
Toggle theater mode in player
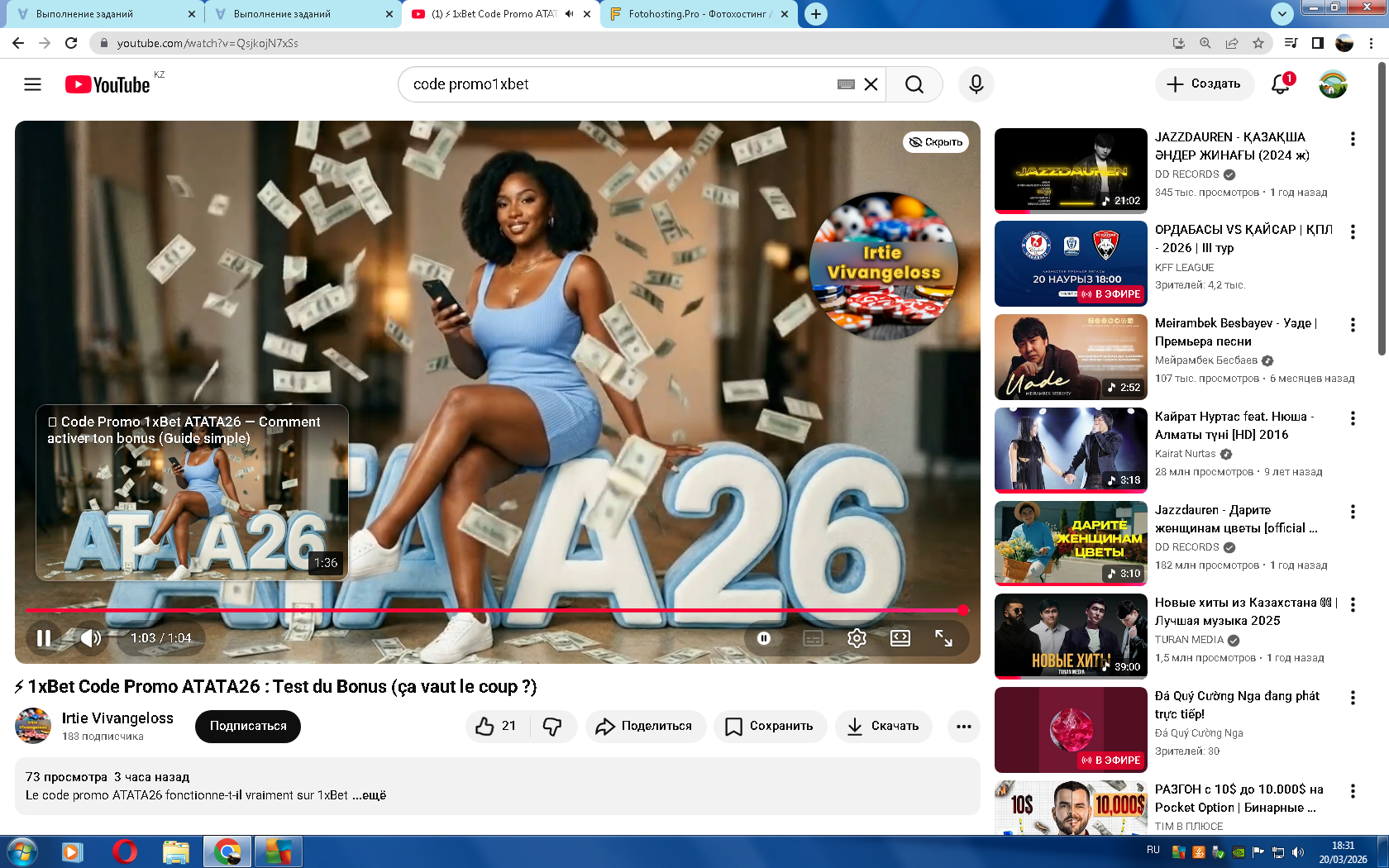900,638
